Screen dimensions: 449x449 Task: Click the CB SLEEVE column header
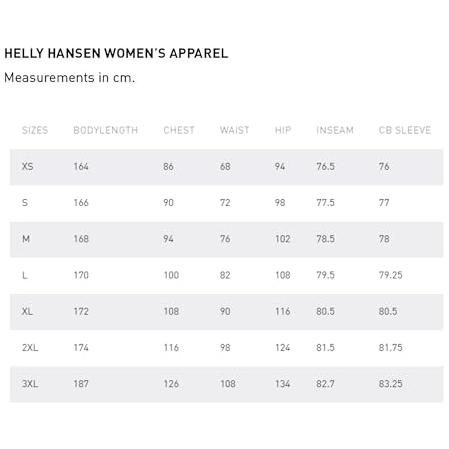(x=405, y=130)
